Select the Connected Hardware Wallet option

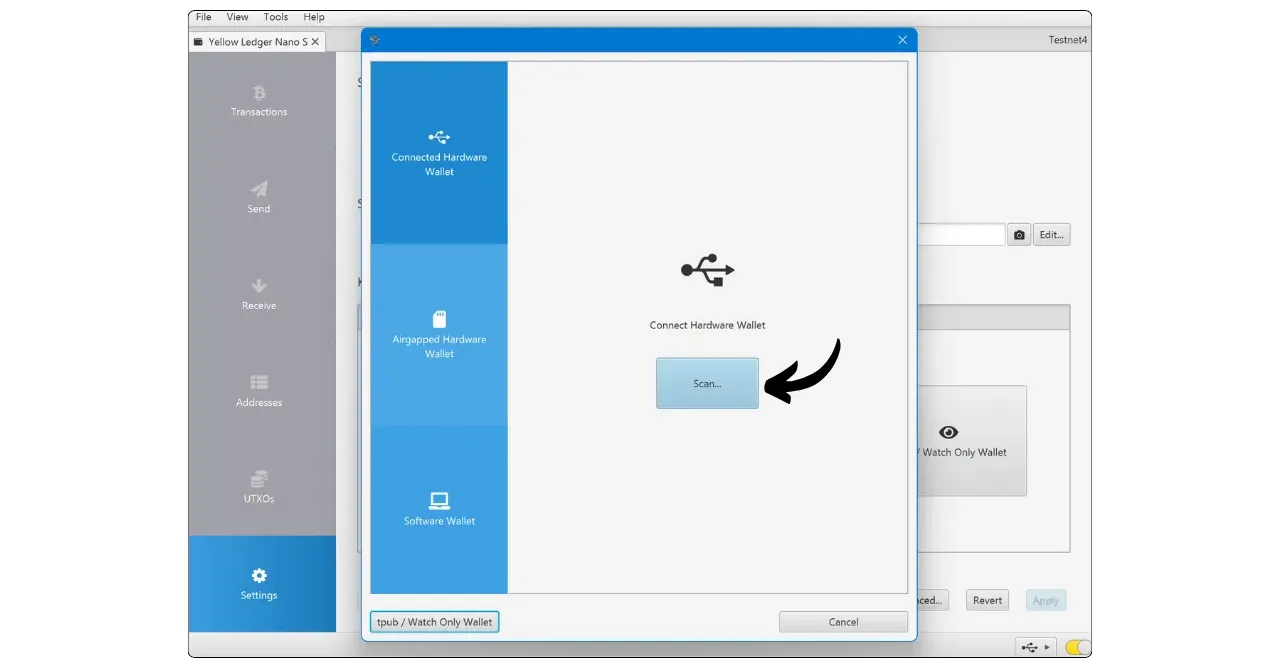439,153
